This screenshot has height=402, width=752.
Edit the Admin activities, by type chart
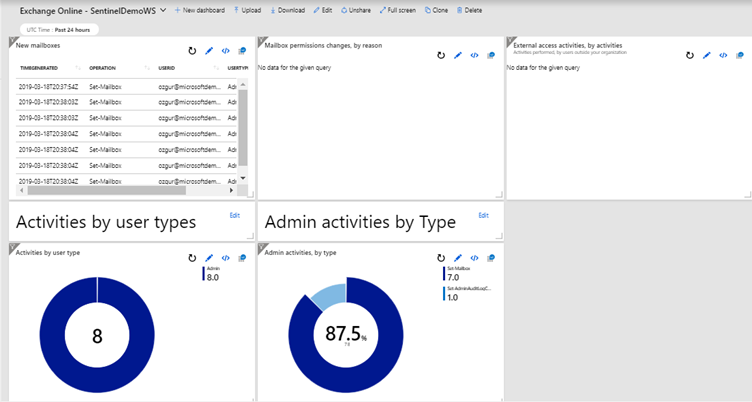coord(458,258)
